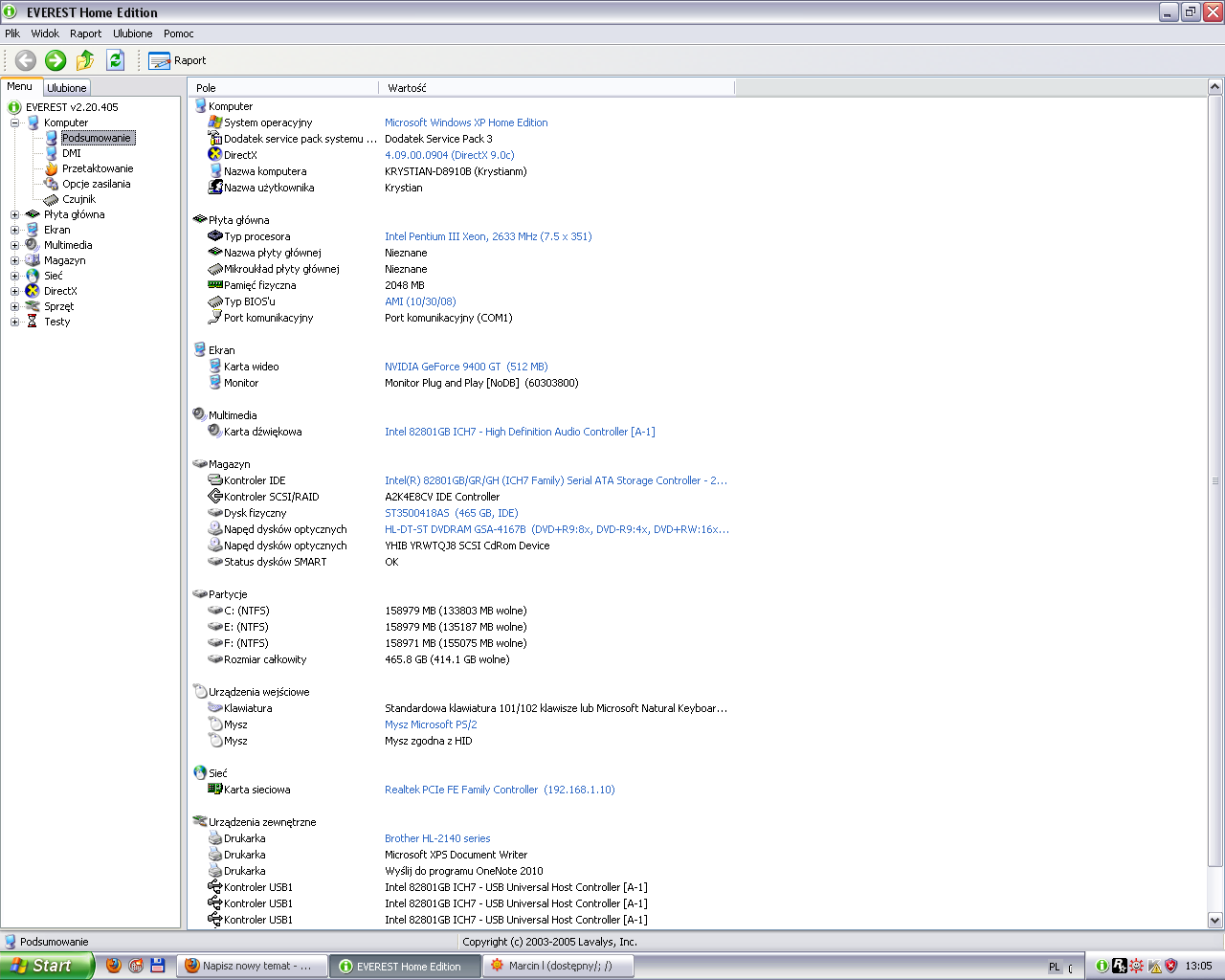Click the DirectX icon in the tree
This screenshot has width=1225, height=980.
(33, 291)
